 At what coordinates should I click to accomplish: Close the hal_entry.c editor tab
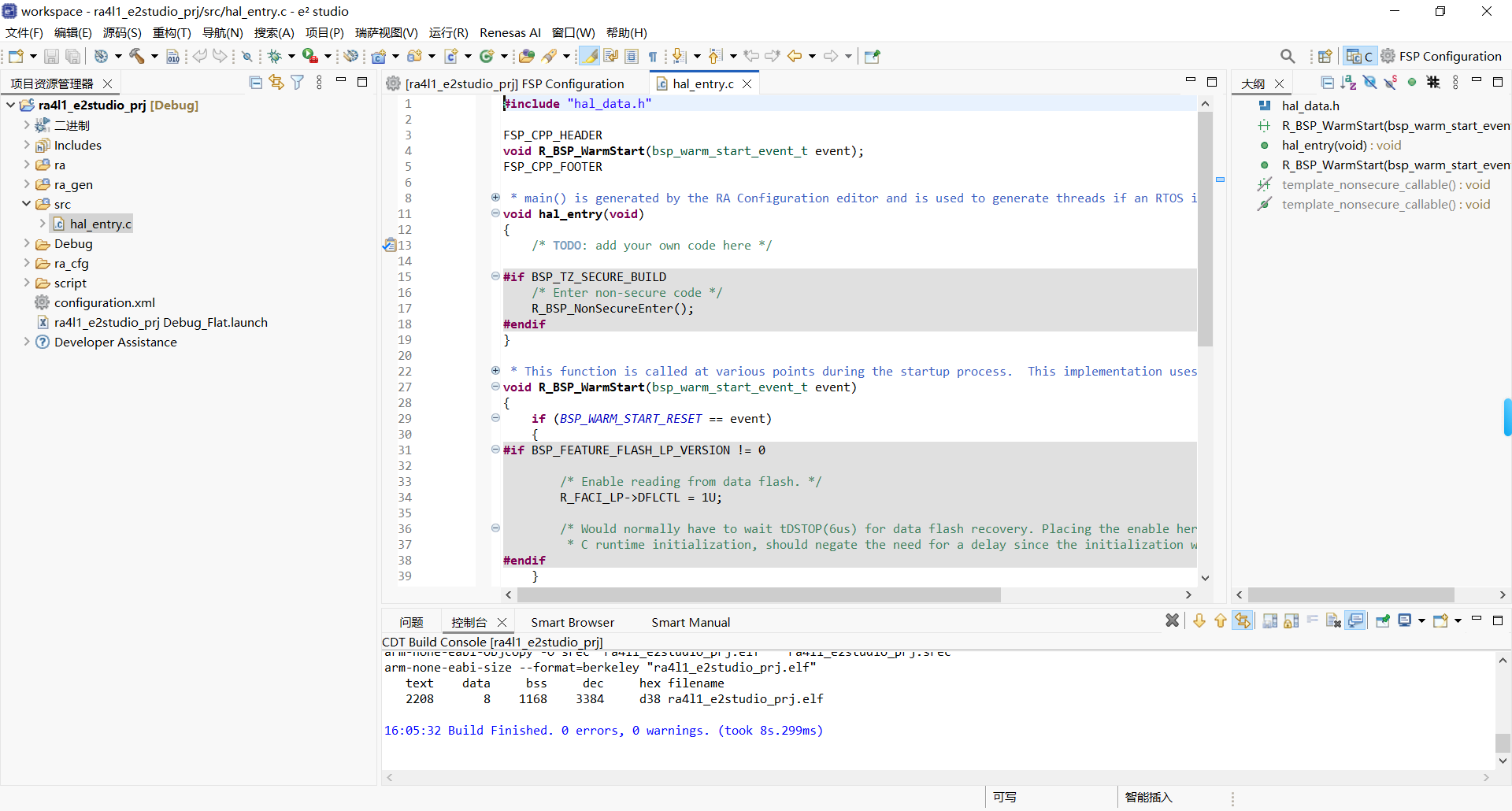tap(747, 83)
